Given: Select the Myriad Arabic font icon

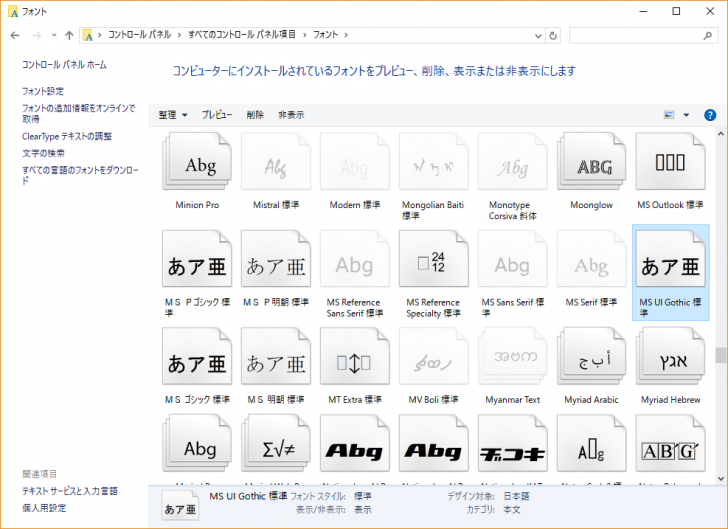Looking at the screenshot, I should point(592,356).
